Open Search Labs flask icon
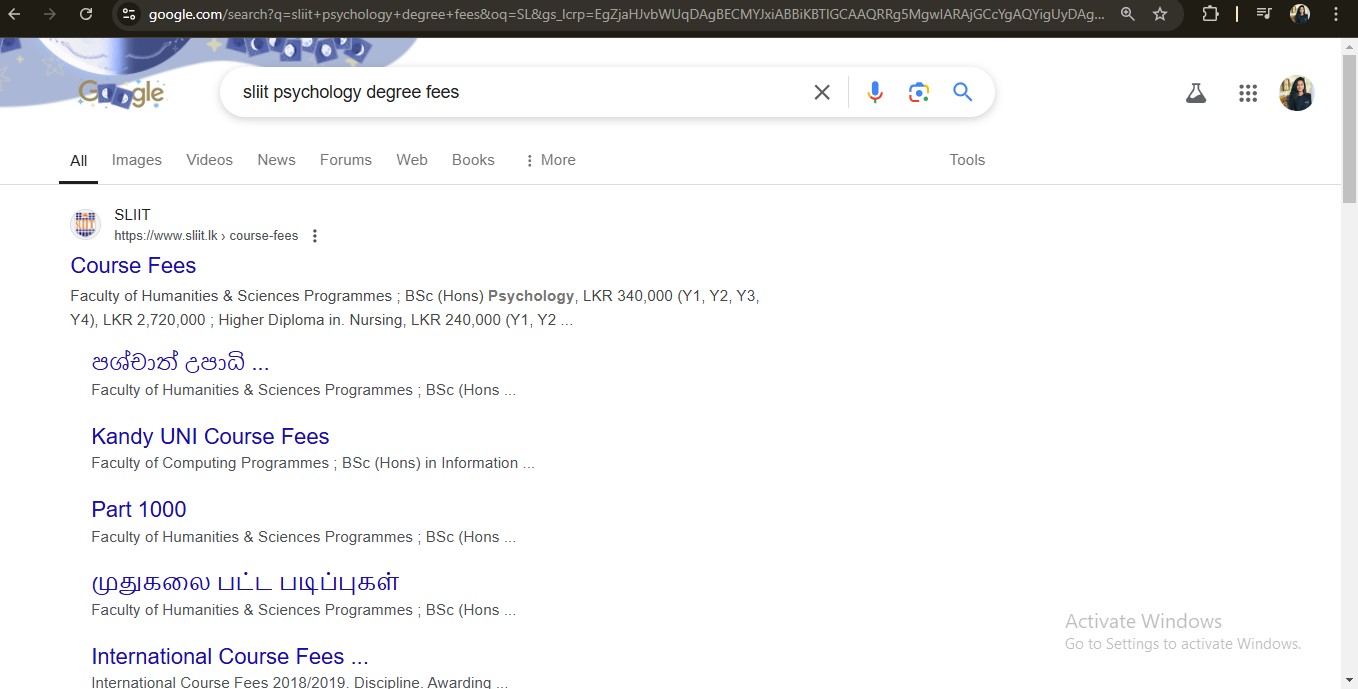 (1196, 93)
